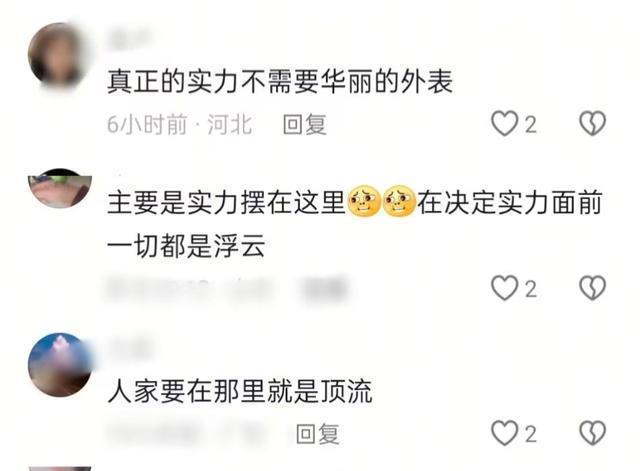Viewport: 640px width, 471px height.
Task: Open third commenter's blue sky avatar
Action: point(60,364)
